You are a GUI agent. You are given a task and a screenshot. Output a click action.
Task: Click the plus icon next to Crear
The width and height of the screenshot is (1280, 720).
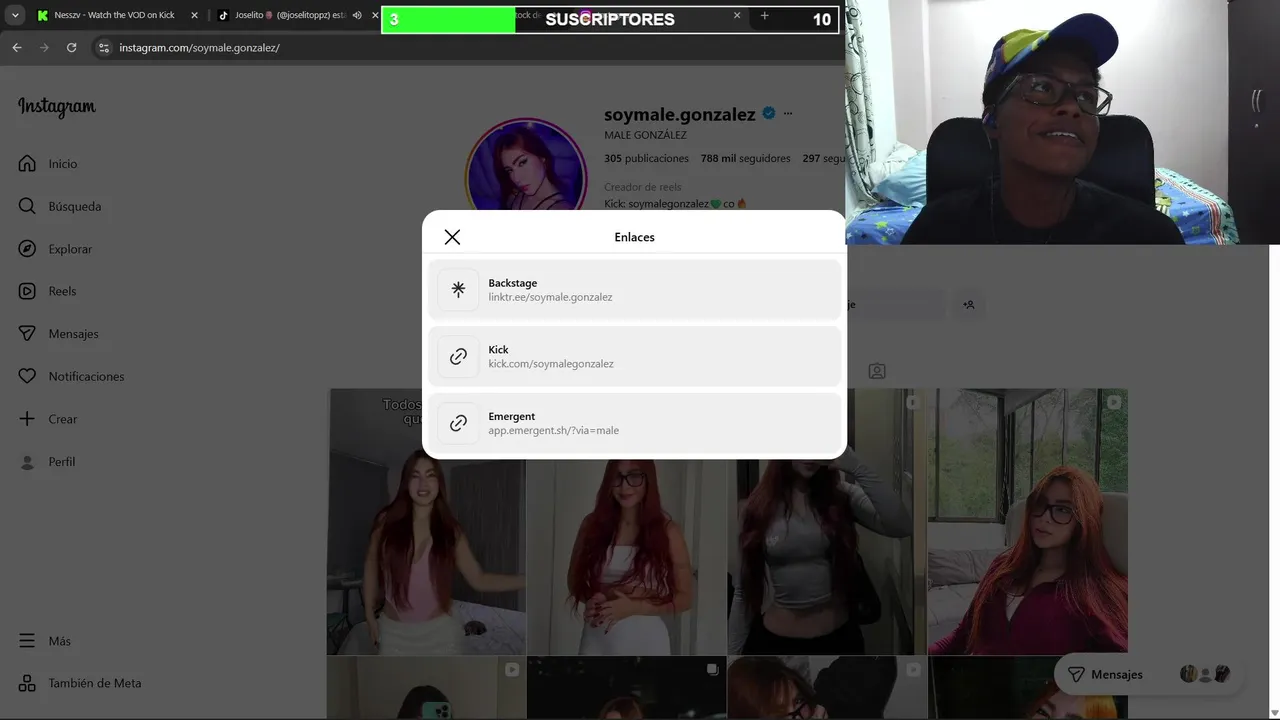[x=27, y=419]
